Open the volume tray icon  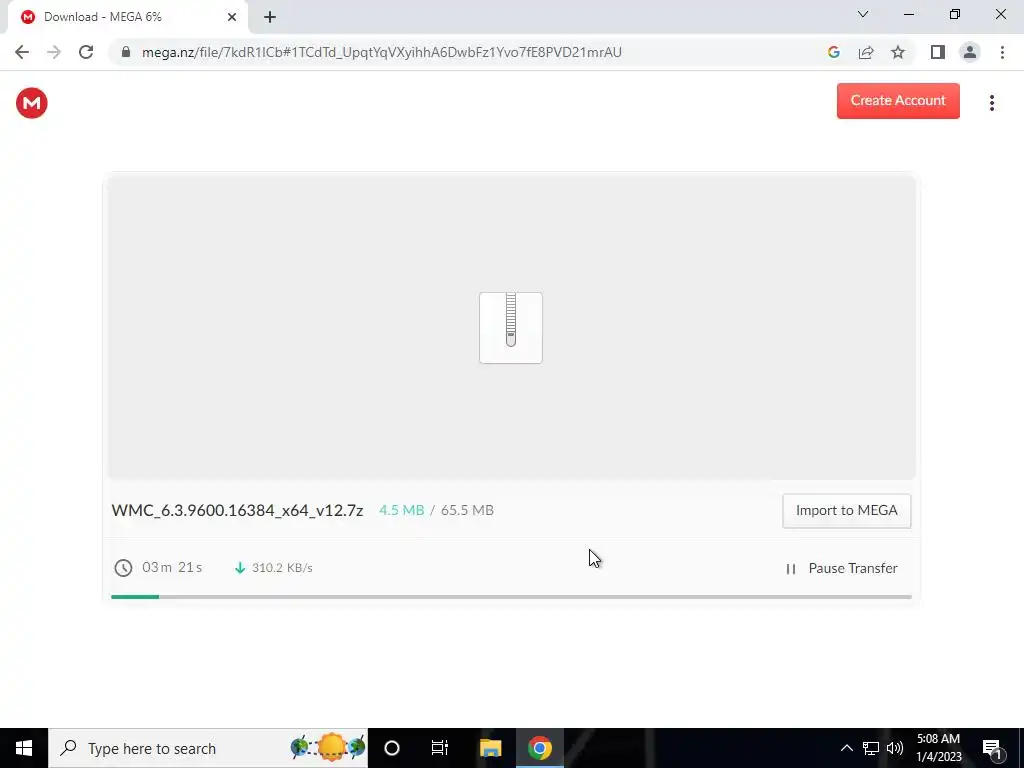coord(895,748)
